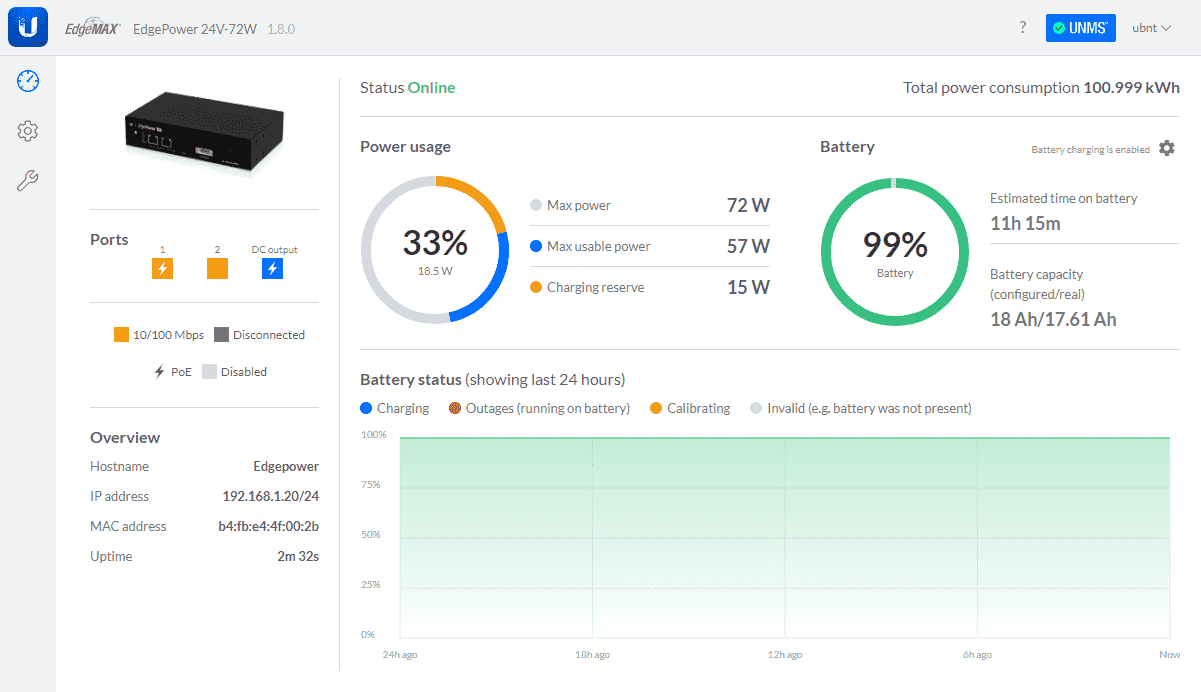Click the MAC address b4:fb:e4:4f:00:2b
This screenshot has height=692, width=1201.
coord(268,526)
